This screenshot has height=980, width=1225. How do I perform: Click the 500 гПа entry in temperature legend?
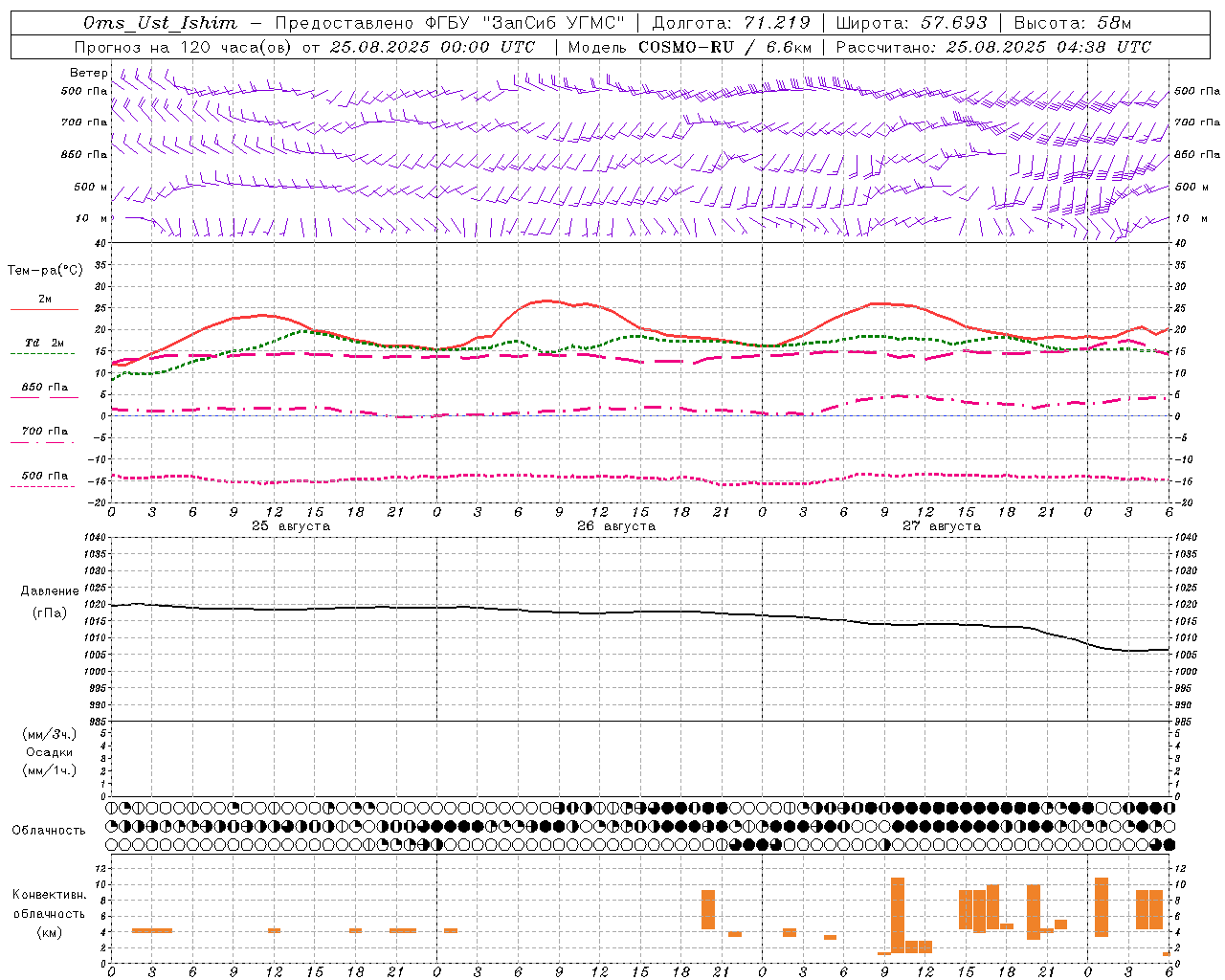[45, 476]
